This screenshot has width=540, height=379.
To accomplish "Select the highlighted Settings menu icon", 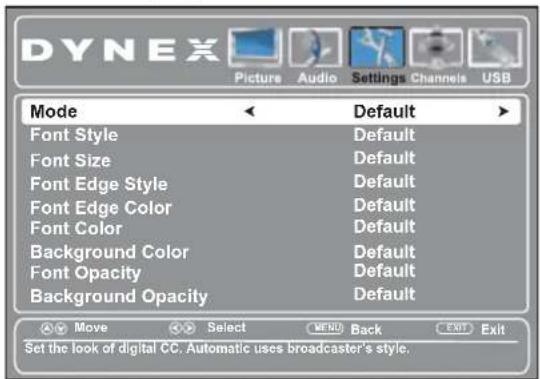I will [377, 47].
